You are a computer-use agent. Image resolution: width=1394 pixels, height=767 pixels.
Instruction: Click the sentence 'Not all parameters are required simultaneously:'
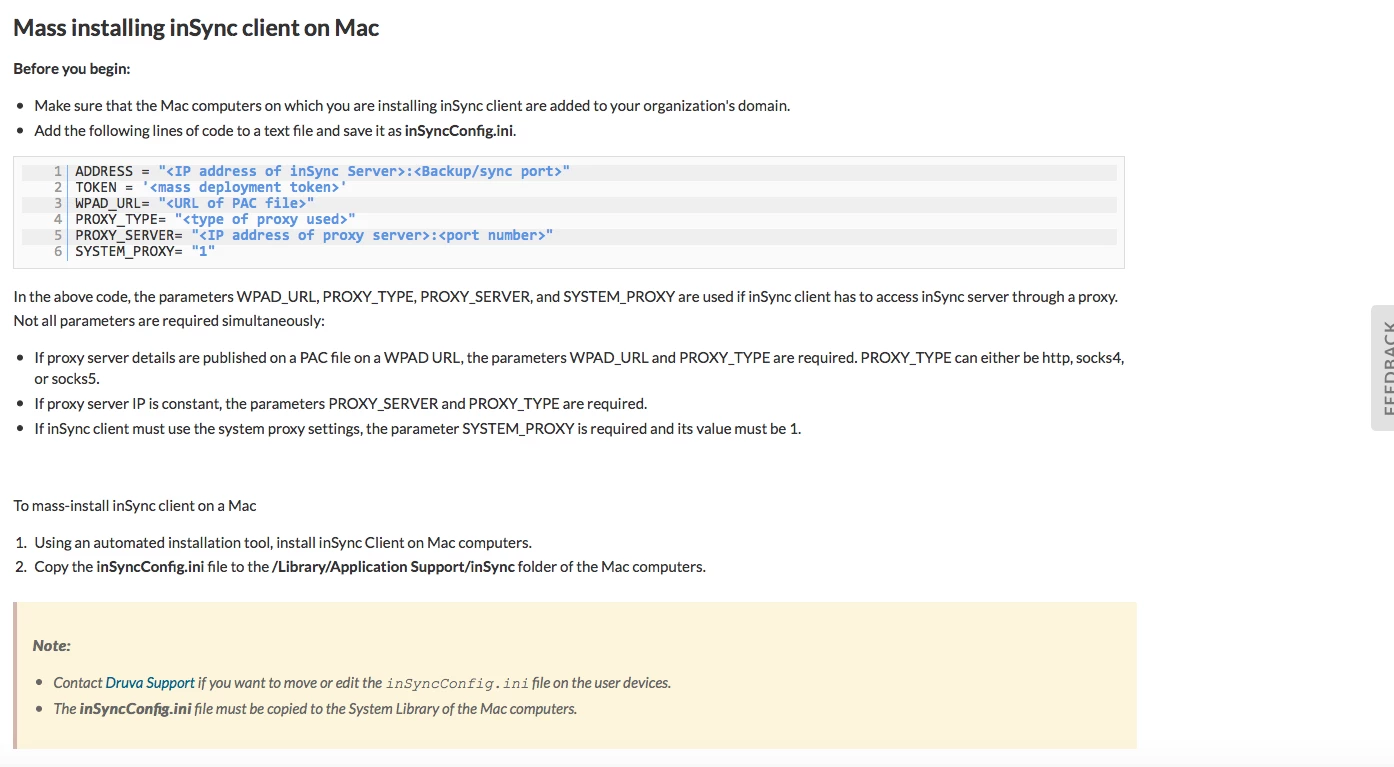pyautogui.click(x=169, y=321)
